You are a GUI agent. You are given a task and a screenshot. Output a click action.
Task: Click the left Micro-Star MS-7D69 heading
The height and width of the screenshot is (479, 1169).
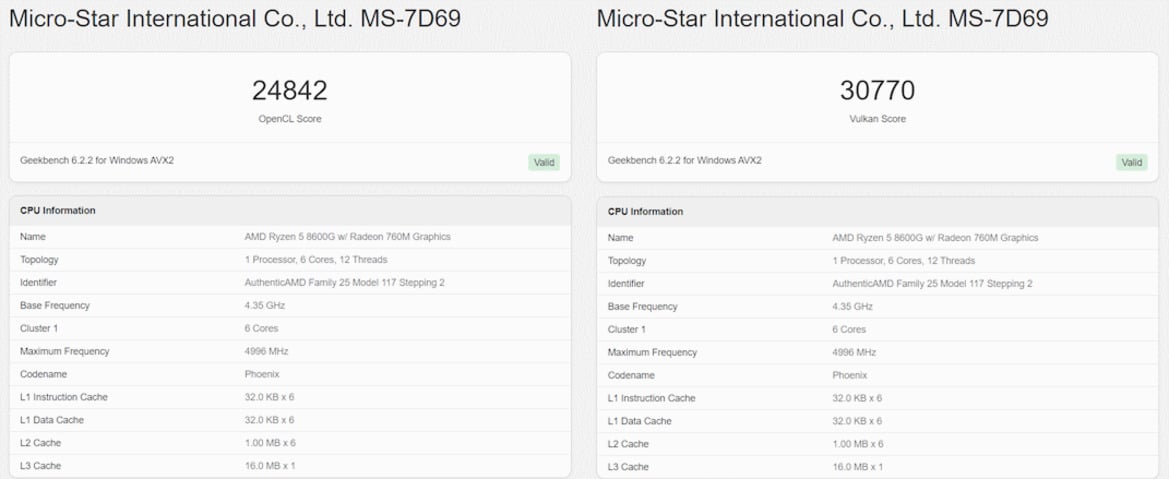tap(235, 18)
